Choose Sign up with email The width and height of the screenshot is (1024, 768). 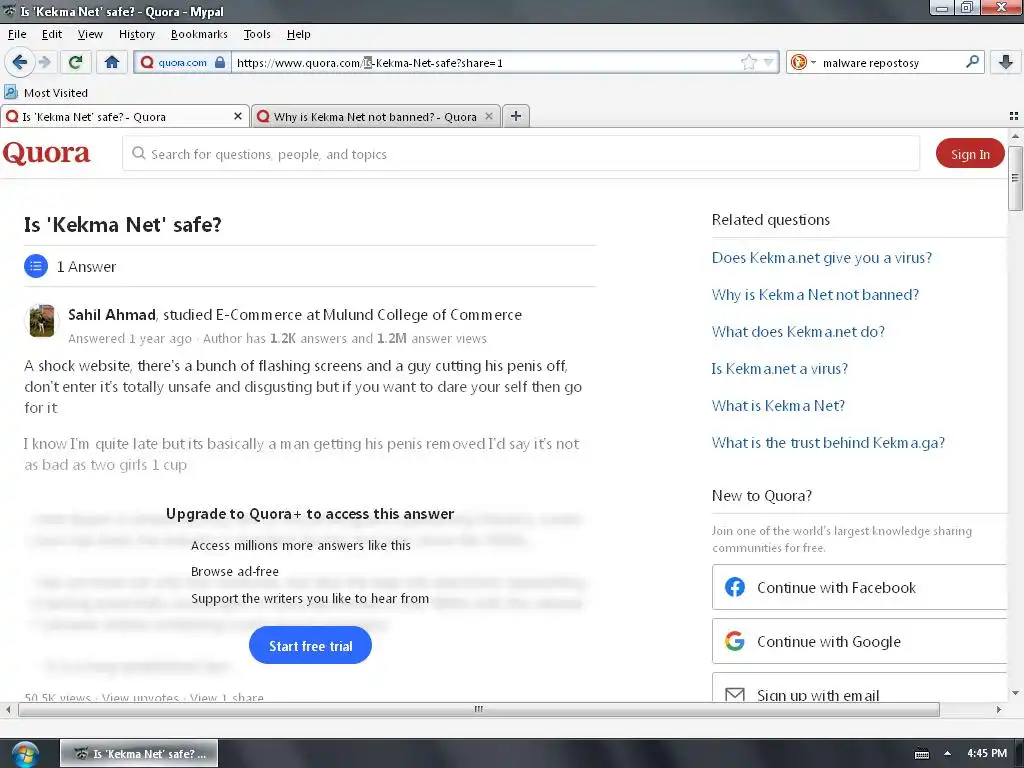tap(860, 688)
